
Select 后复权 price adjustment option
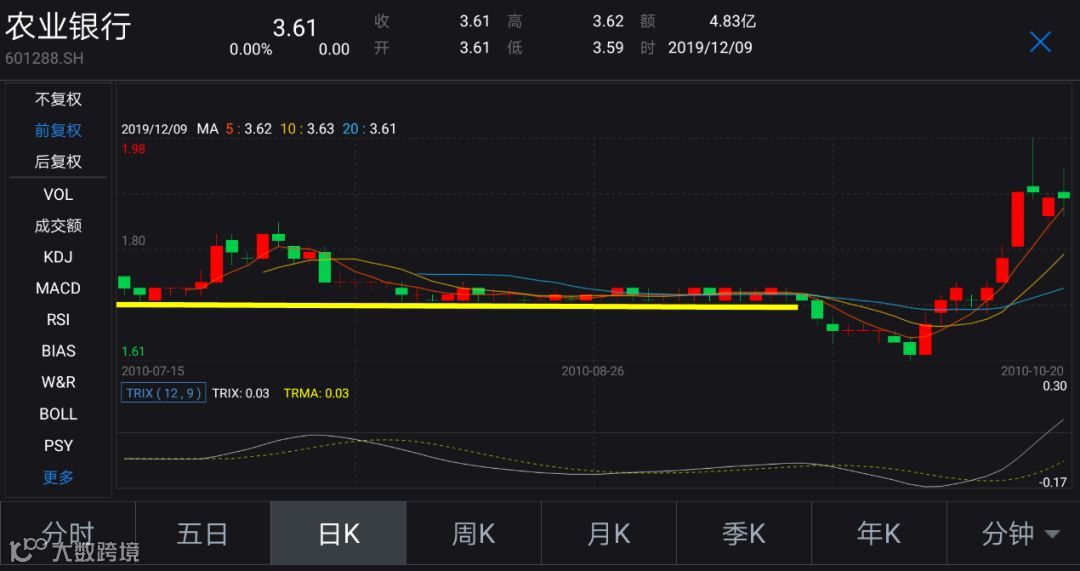[59, 162]
